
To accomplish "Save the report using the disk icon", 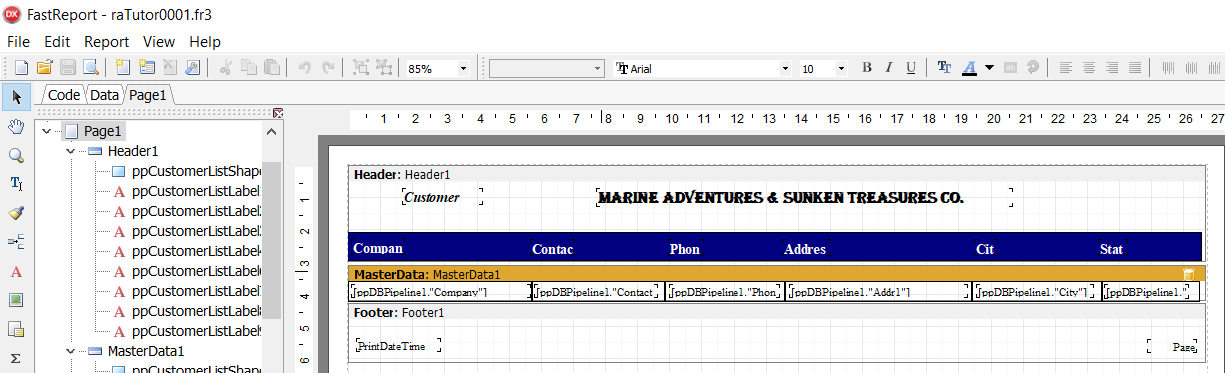I will click(x=68, y=68).
